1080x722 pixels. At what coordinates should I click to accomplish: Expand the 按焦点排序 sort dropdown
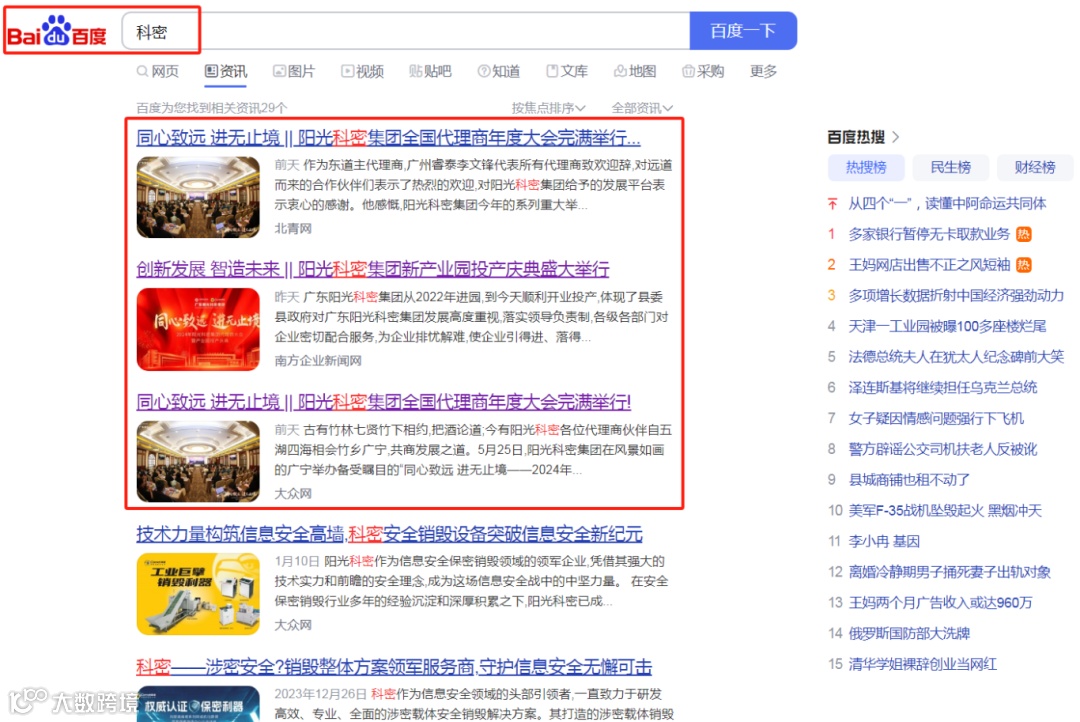[548, 107]
